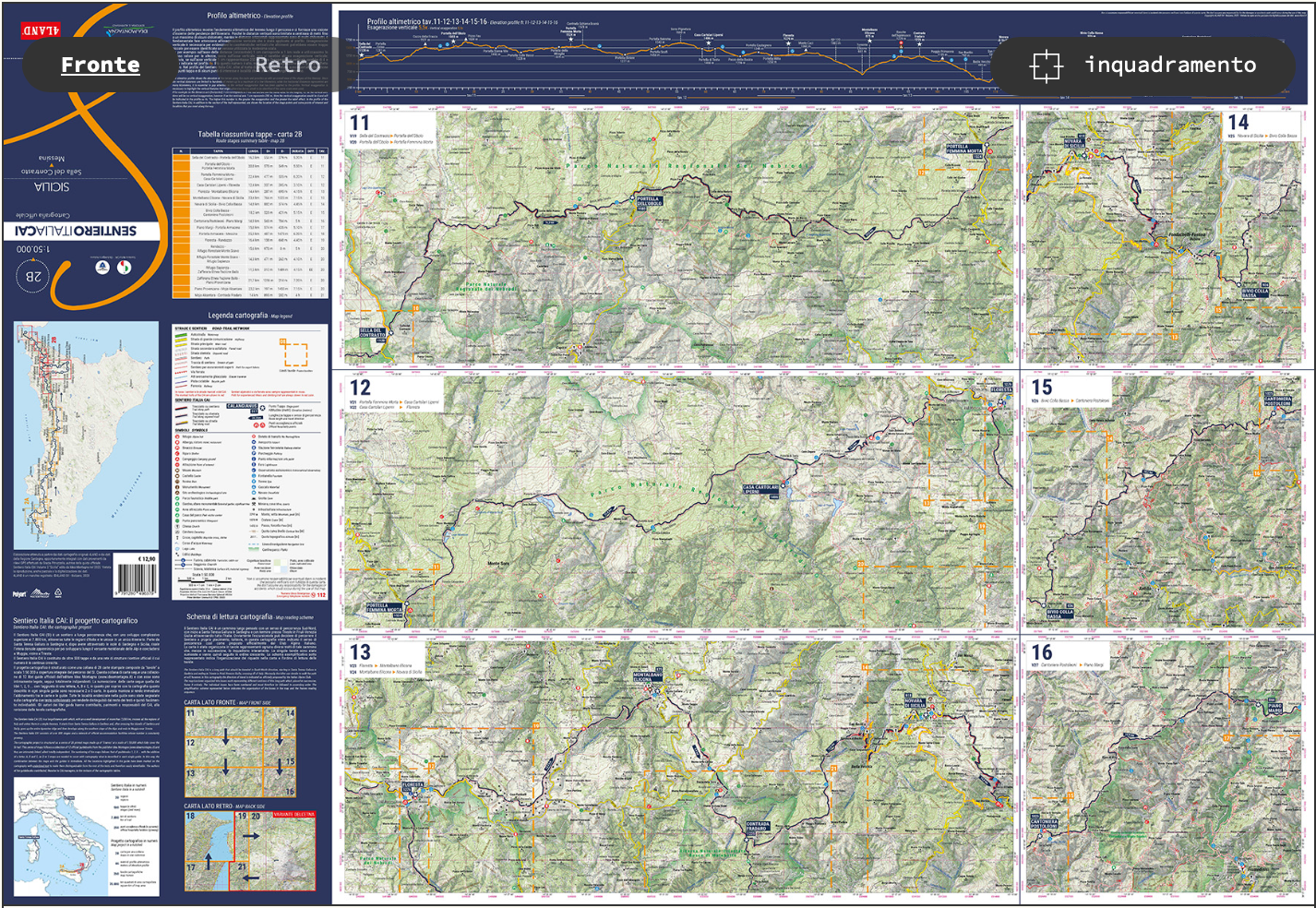Screen dimensions: 1316x908
Task: Click the large number 16 map panel label
Action: click(1042, 652)
